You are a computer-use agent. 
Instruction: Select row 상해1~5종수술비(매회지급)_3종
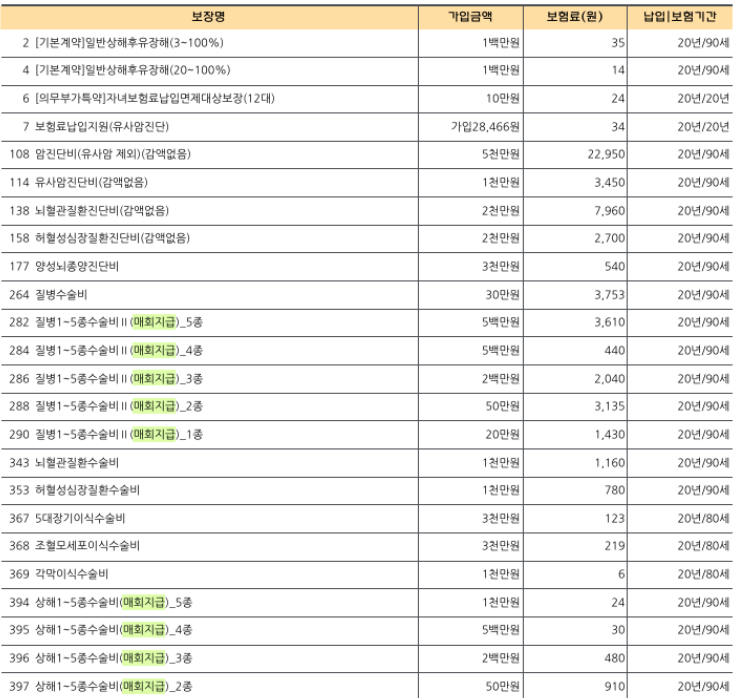(367, 658)
